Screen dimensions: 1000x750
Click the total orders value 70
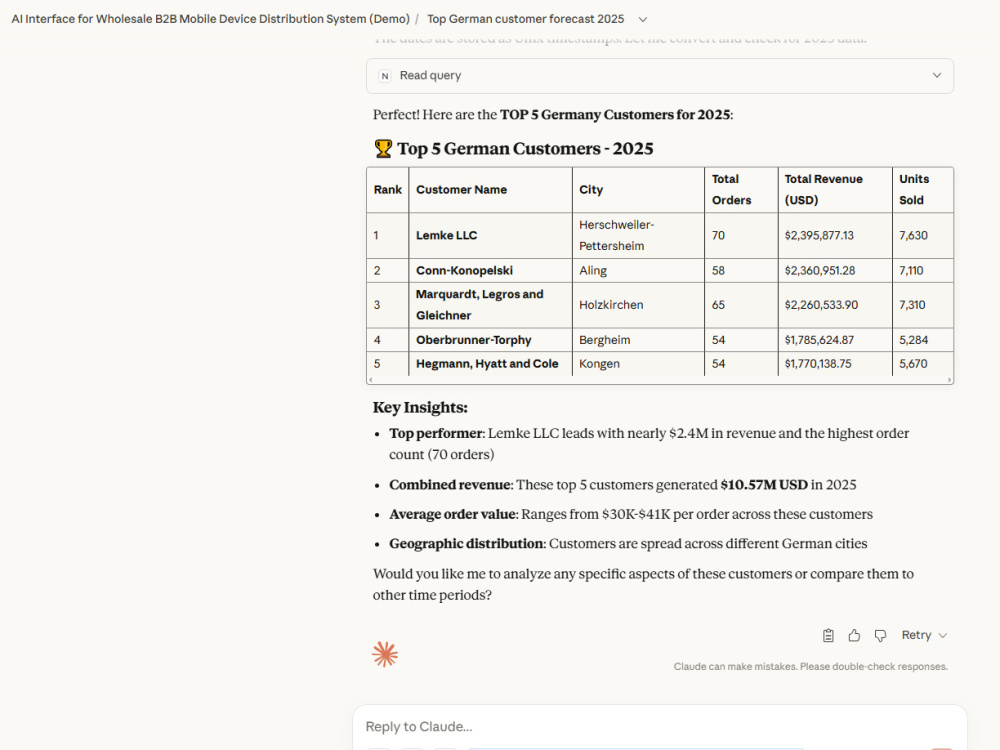pyautogui.click(x=718, y=235)
